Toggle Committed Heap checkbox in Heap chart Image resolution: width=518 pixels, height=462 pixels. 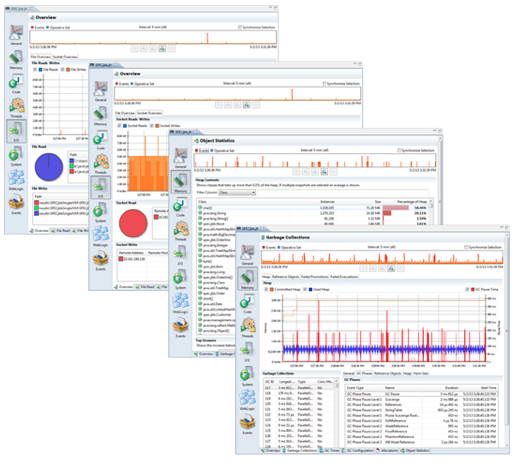click(x=266, y=289)
